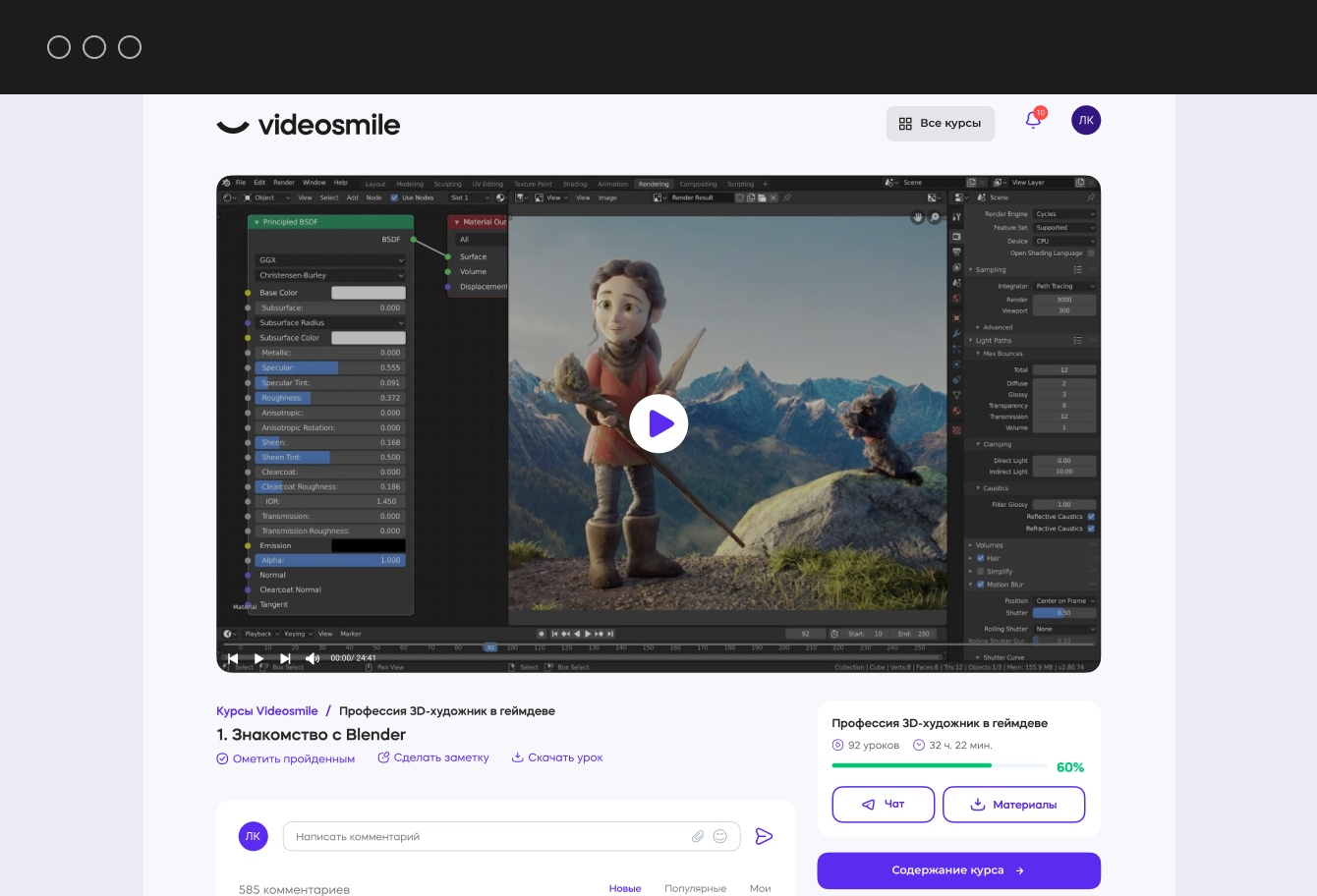Switch to the Modeling workspace tab

[x=410, y=184]
